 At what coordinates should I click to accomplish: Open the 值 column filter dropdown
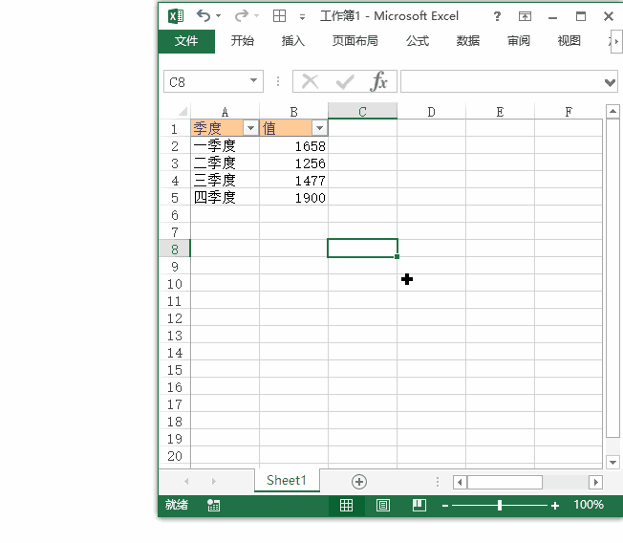pyautogui.click(x=319, y=129)
